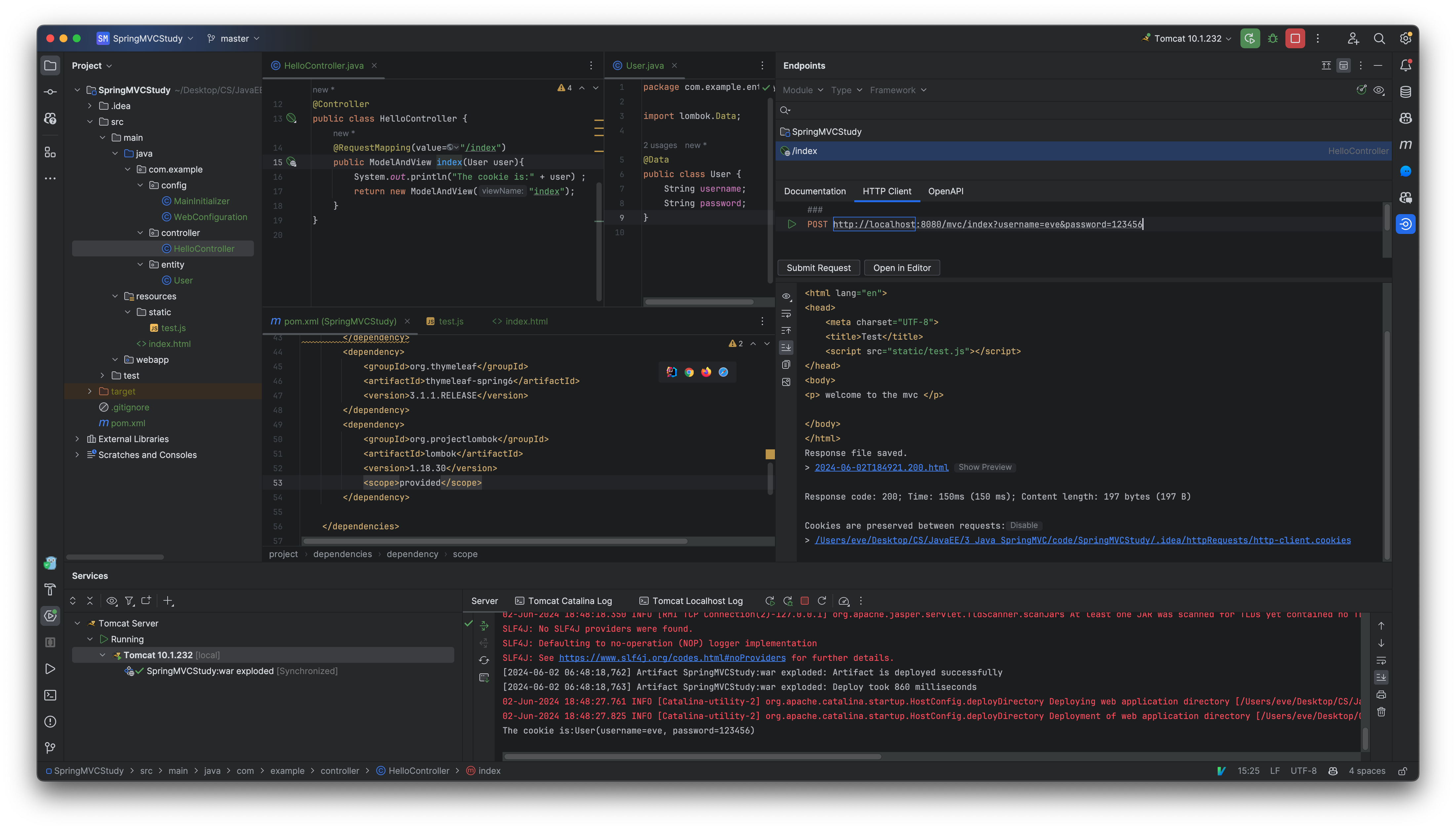Click the Open in Editor button
1456x830 pixels.
tap(902, 268)
